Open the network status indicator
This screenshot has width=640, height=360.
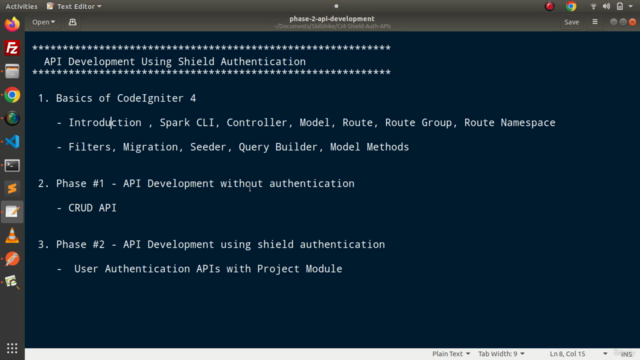coord(593,6)
